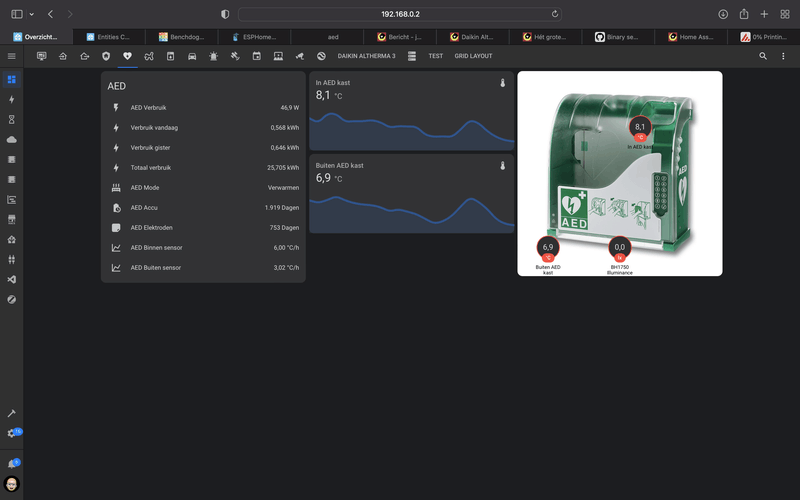Open Settings gear with update badge
Viewport: 800px width, 500px height.
point(13,433)
